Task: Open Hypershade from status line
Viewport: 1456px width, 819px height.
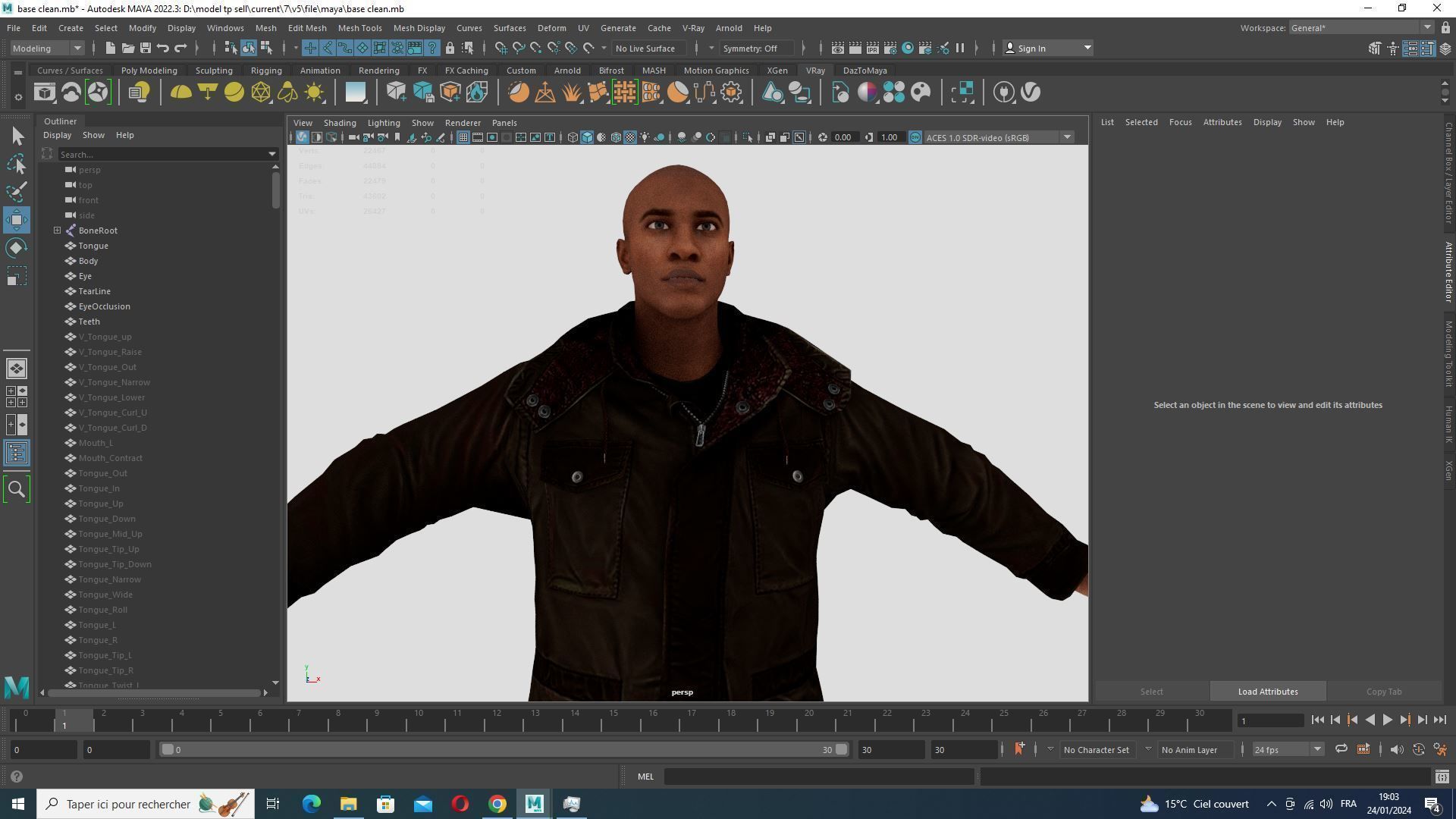Action: coord(908,49)
